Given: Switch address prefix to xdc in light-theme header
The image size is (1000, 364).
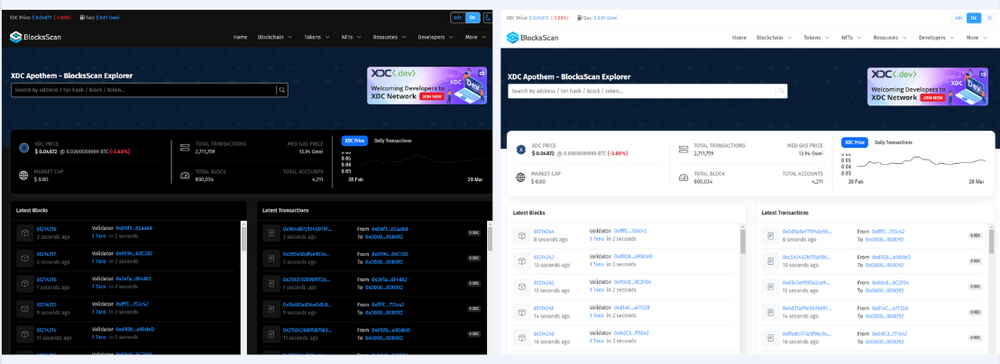Looking at the screenshot, I should (959, 18).
